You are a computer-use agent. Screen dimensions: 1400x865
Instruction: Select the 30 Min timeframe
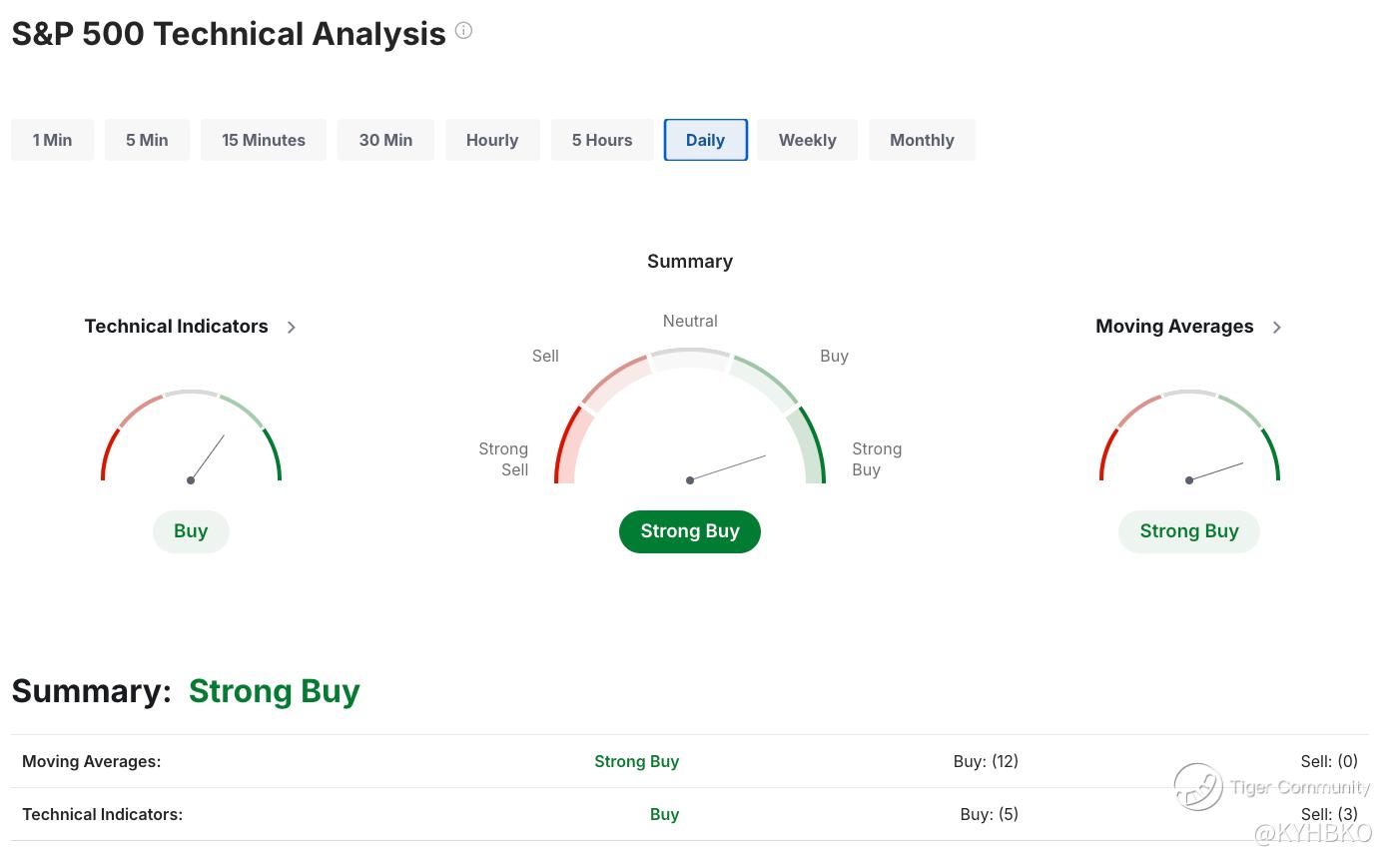(x=385, y=140)
